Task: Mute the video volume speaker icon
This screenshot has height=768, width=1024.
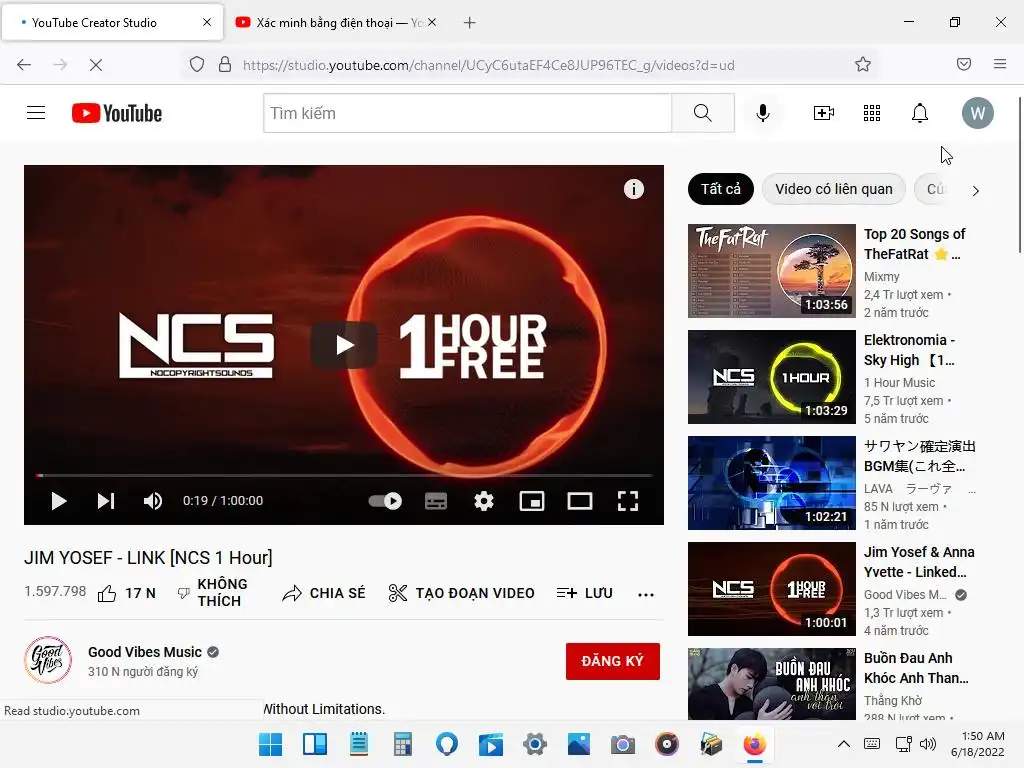Action: coord(153,501)
